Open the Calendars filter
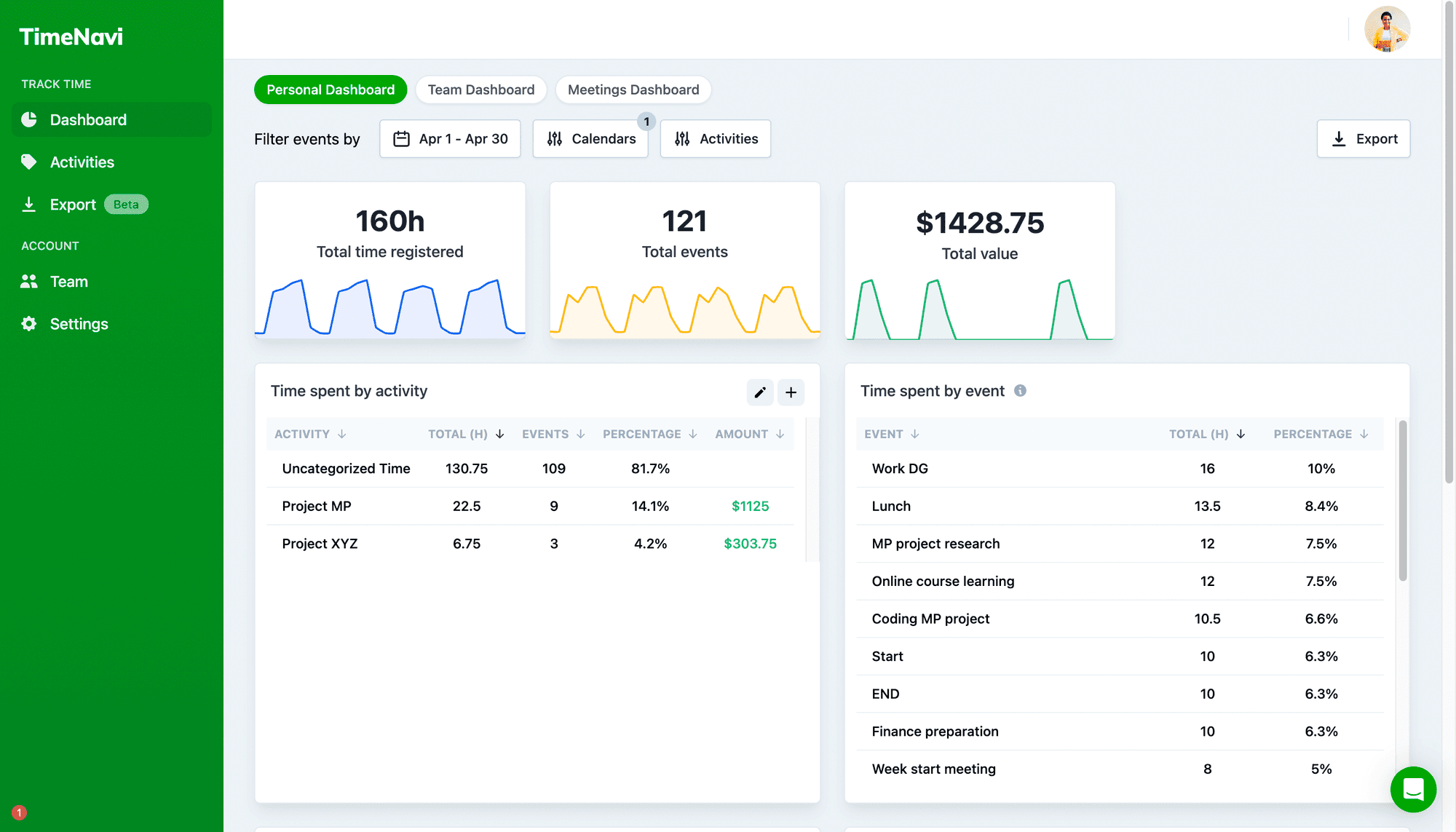1456x832 pixels. pyautogui.click(x=590, y=139)
